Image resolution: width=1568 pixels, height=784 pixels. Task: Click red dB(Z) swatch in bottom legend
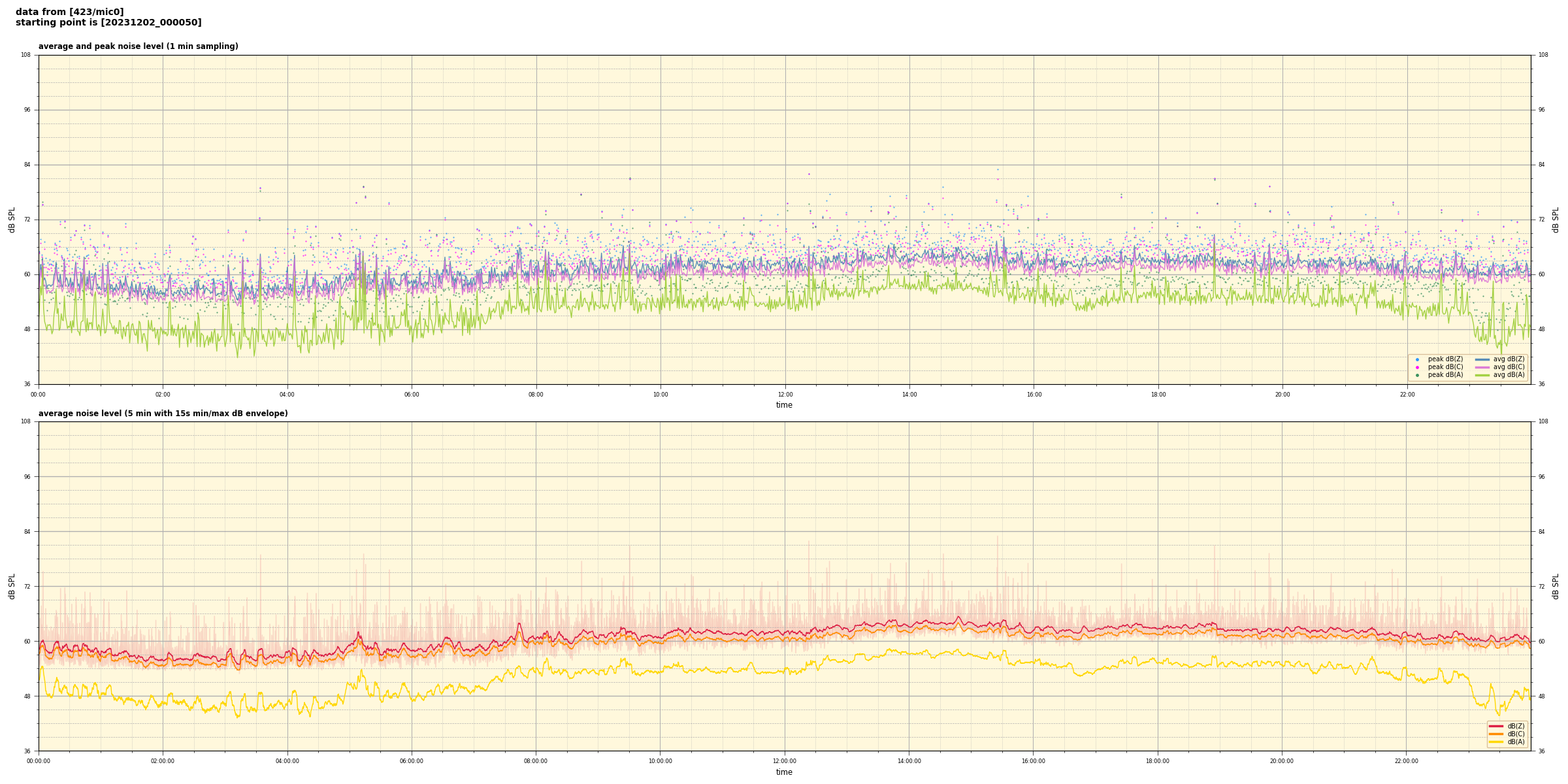[1496, 726]
